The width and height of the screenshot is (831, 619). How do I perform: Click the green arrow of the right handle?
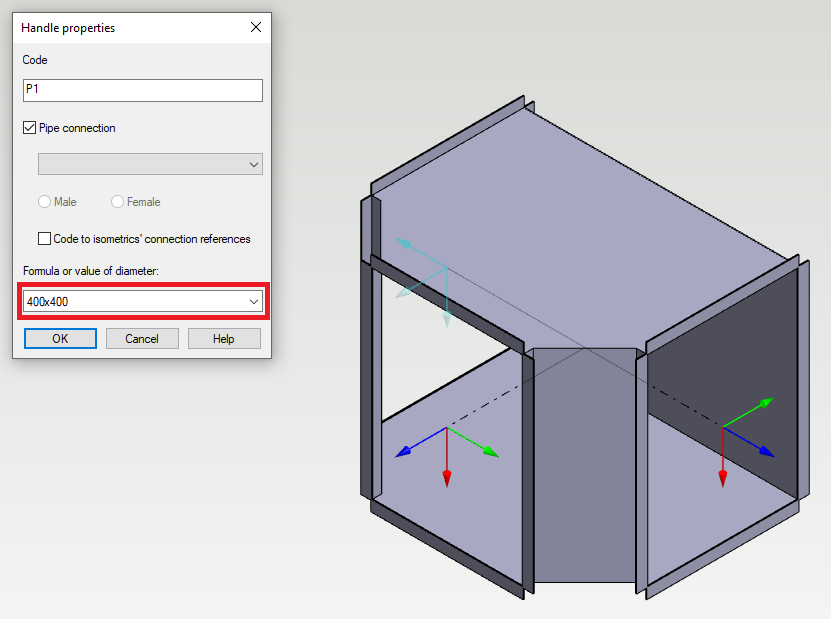pos(764,403)
